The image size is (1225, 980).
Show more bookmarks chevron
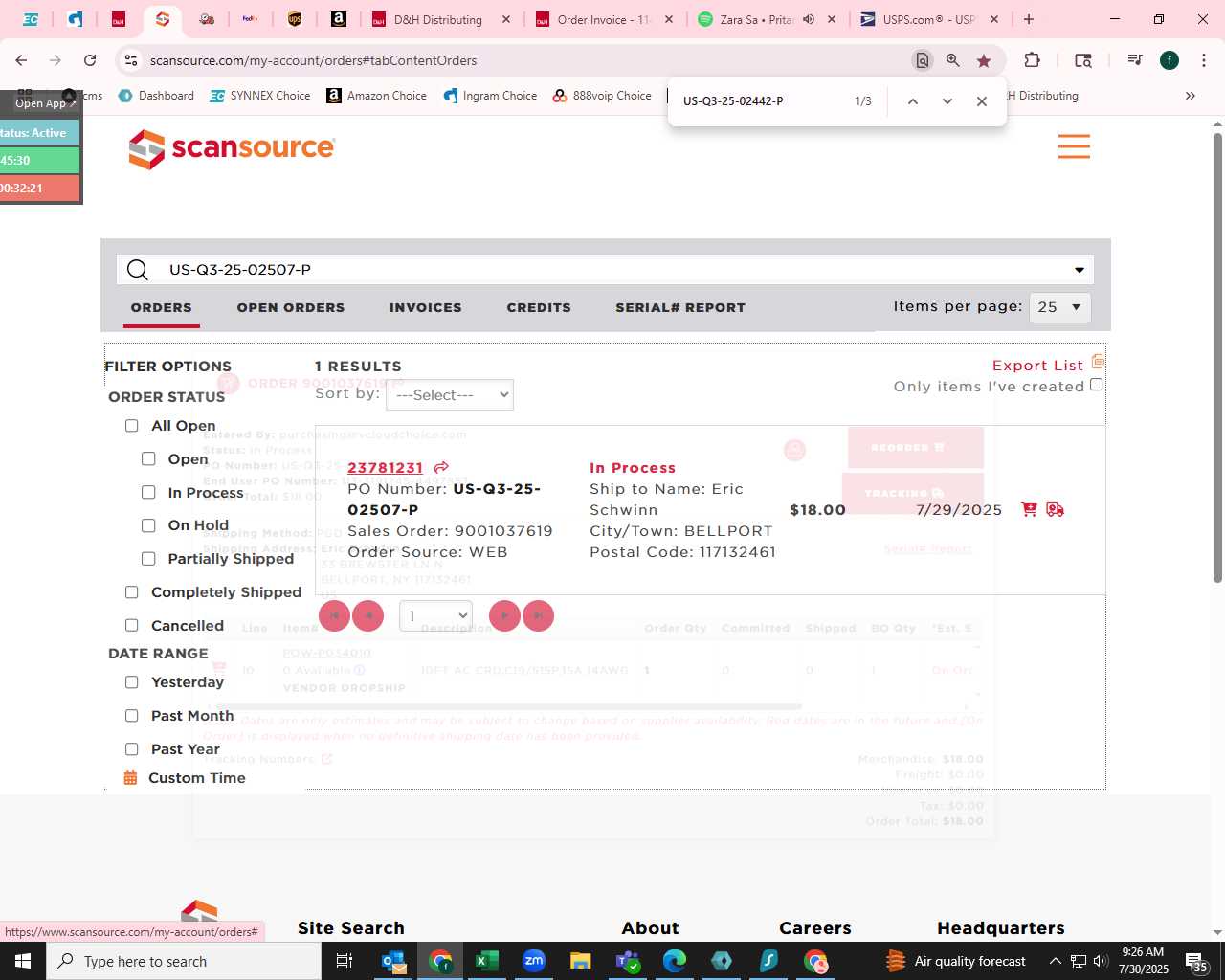1191,96
